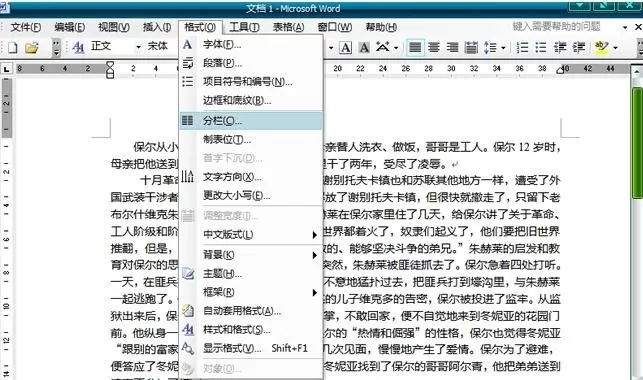Click the yellow highlight pen icon
643x380 pixels.
[x=602, y=47]
